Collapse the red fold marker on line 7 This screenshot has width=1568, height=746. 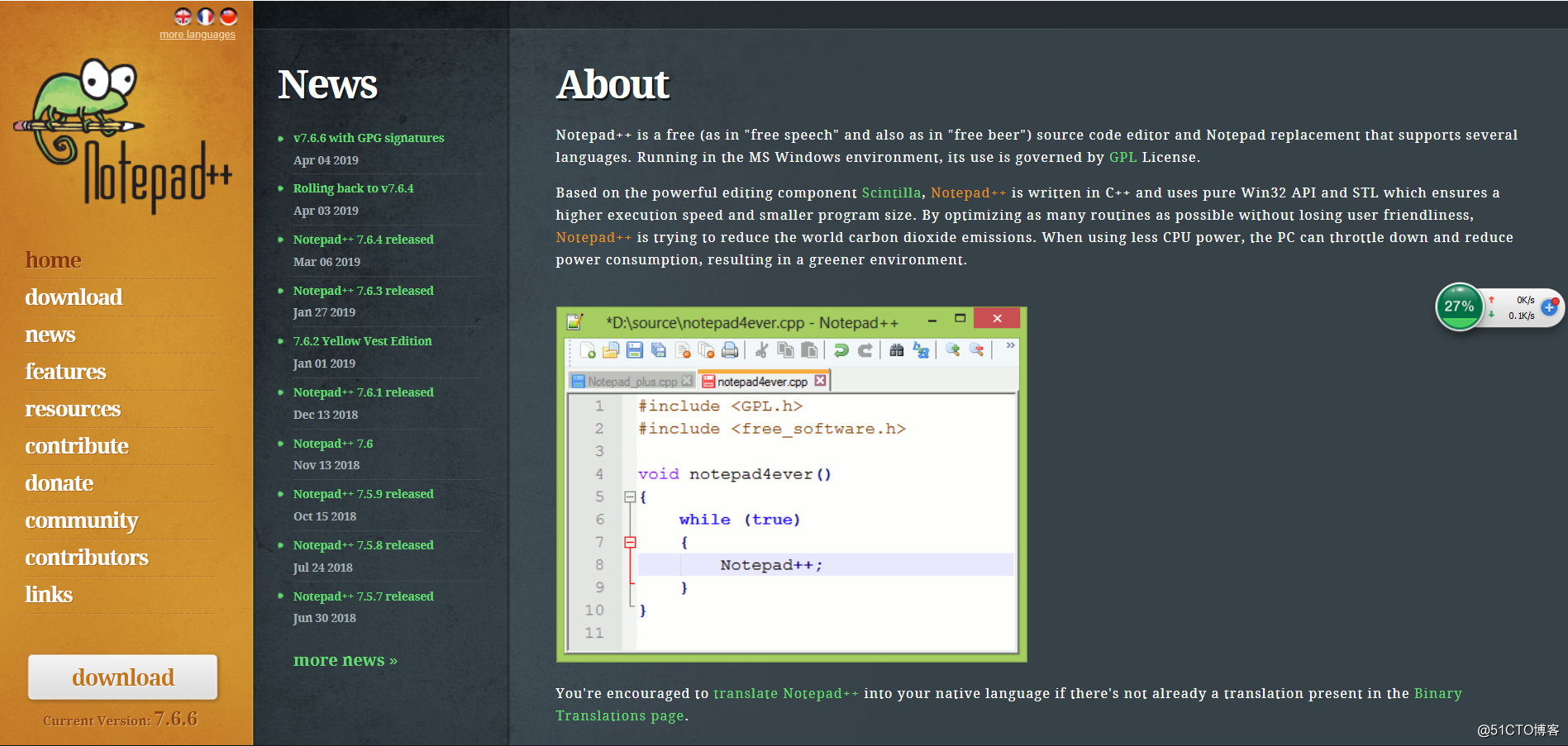pyautogui.click(x=630, y=543)
